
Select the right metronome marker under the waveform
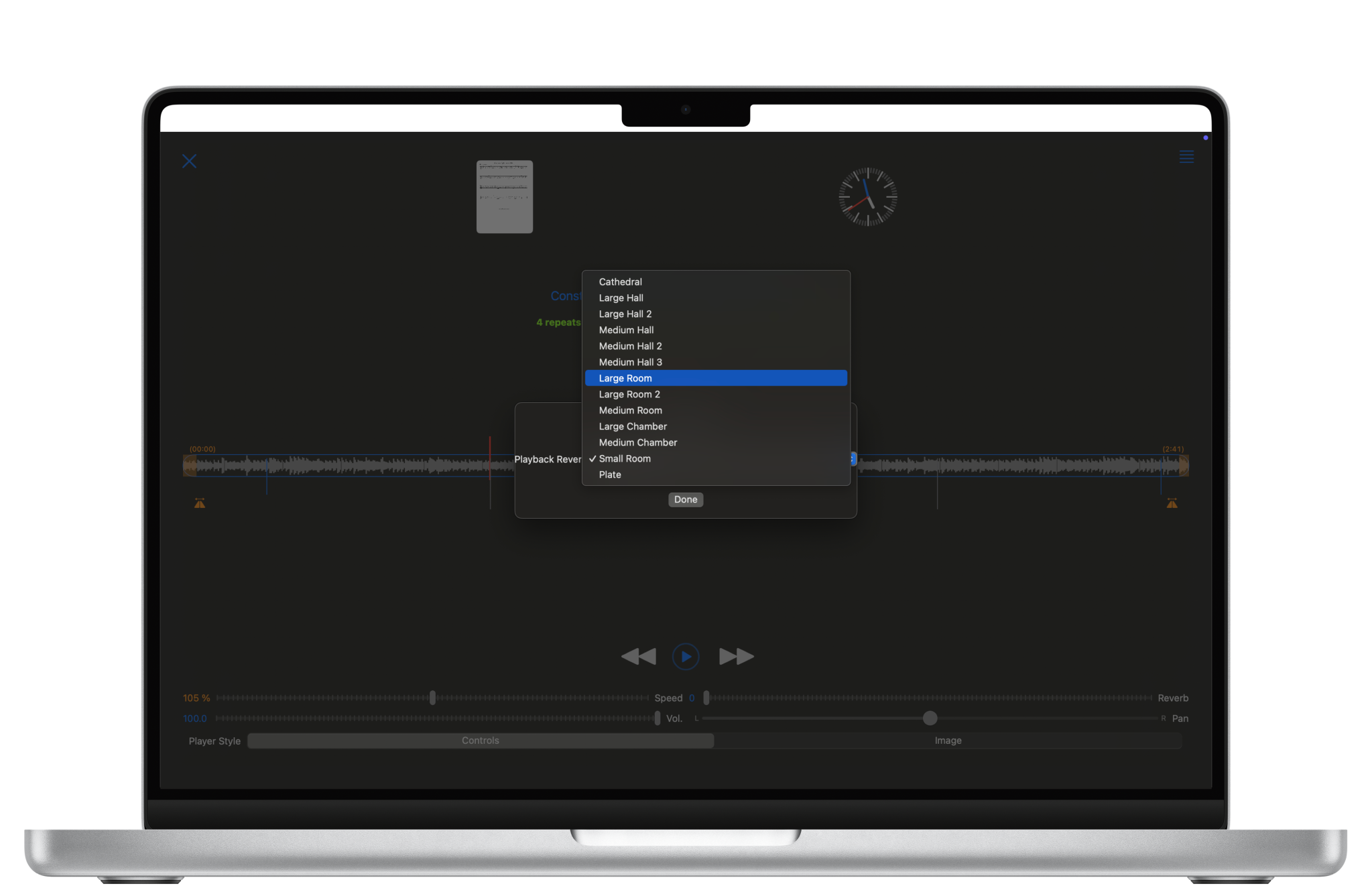[x=1171, y=502]
